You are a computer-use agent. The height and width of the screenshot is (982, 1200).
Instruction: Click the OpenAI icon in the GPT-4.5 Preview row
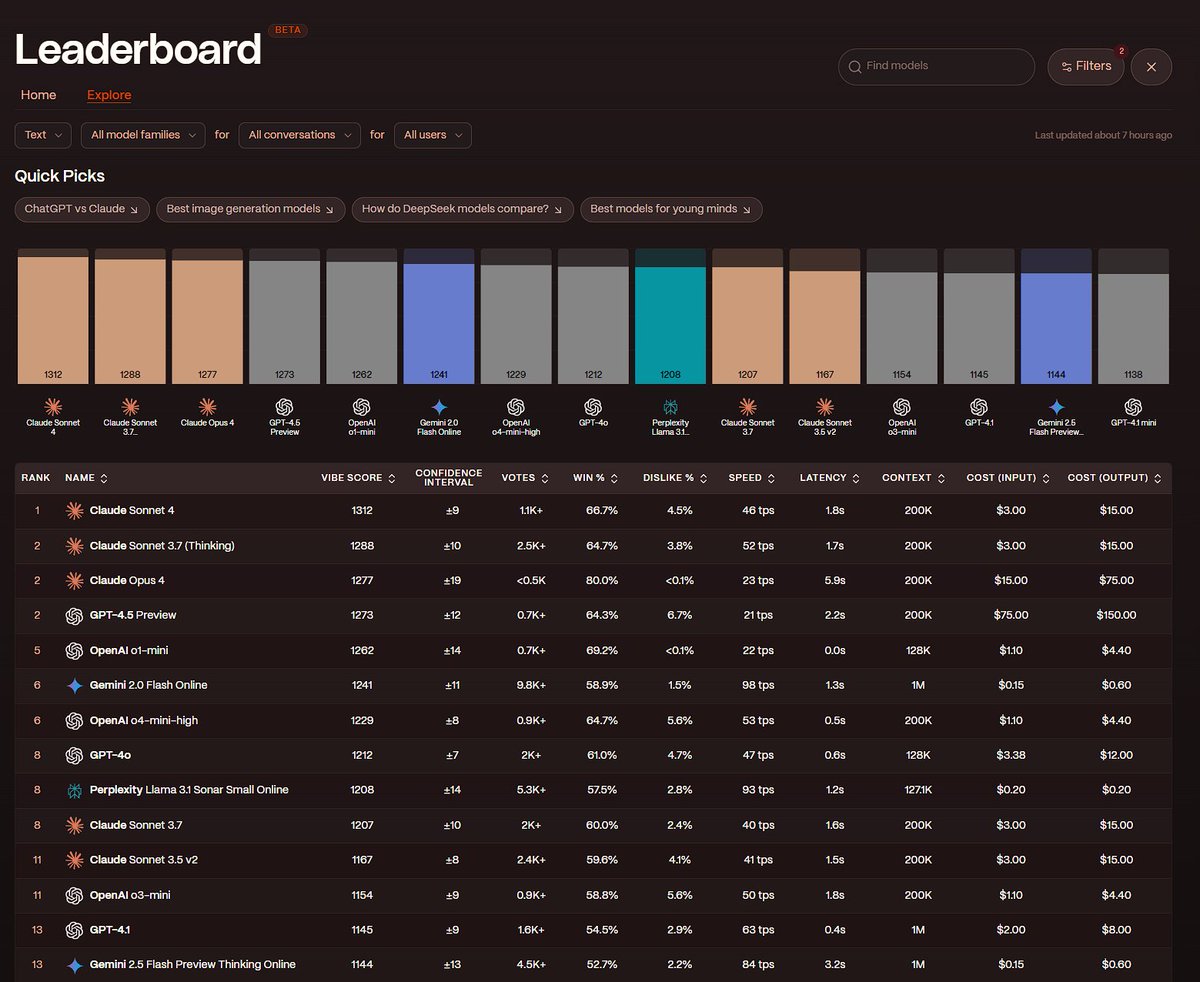[74, 616]
